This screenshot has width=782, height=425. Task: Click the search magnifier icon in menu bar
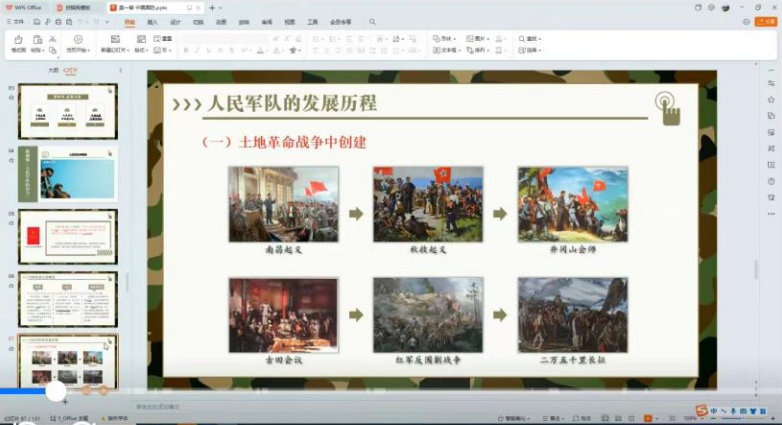[373, 22]
